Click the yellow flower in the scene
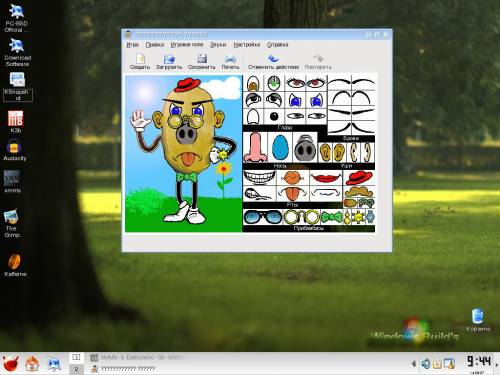 224,169
